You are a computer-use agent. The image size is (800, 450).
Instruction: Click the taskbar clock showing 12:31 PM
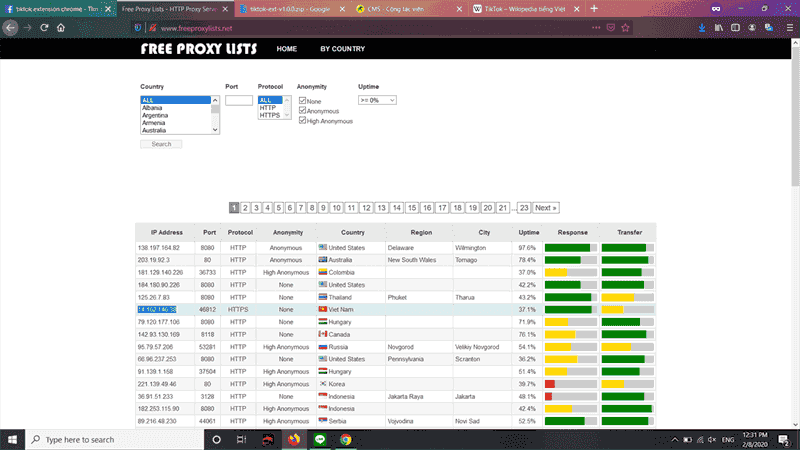[x=755, y=439]
